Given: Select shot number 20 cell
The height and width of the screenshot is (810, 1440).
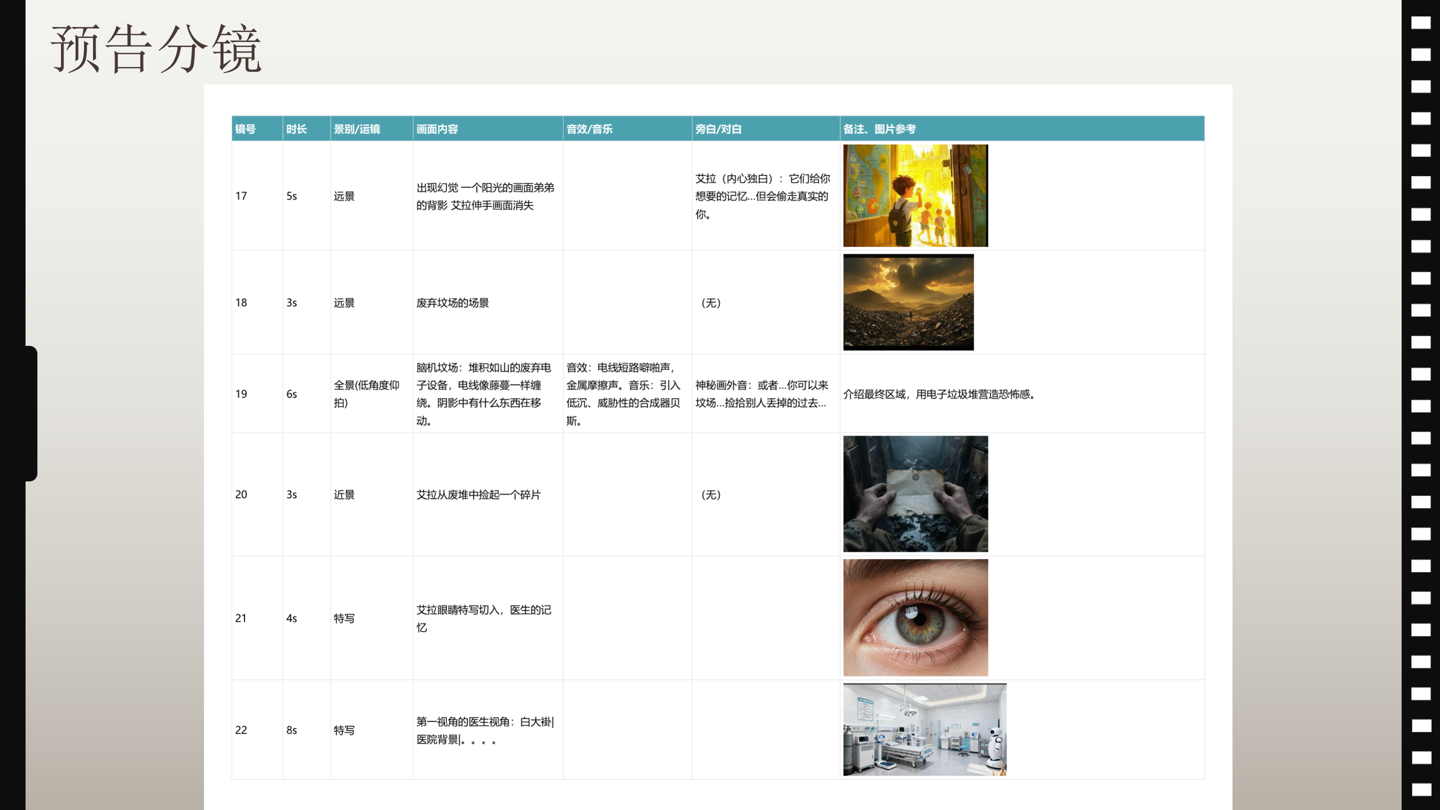Looking at the screenshot, I should tap(257, 494).
